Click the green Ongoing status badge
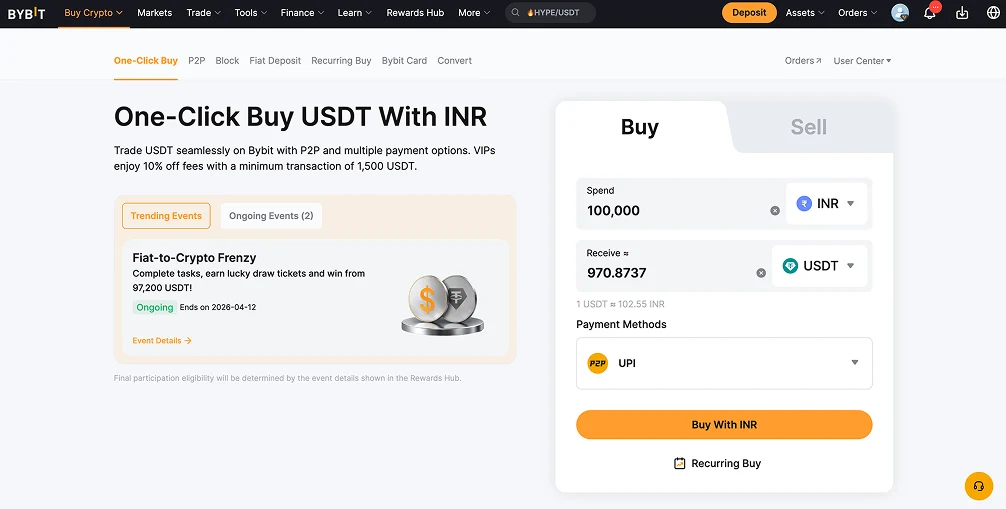This screenshot has height=509, width=1006. (x=155, y=307)
